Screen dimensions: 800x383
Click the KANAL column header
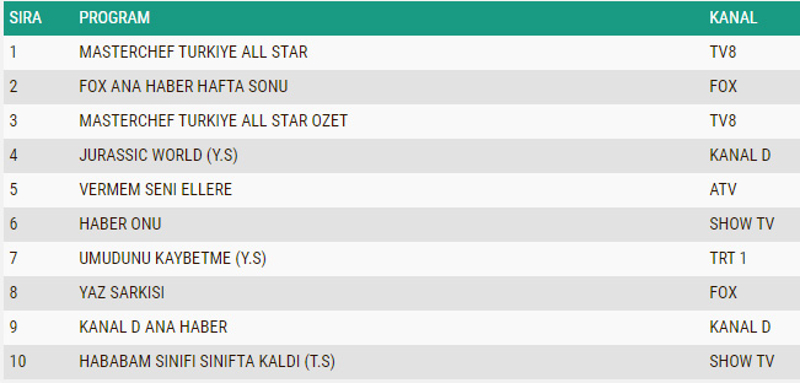tap(733, 18)
